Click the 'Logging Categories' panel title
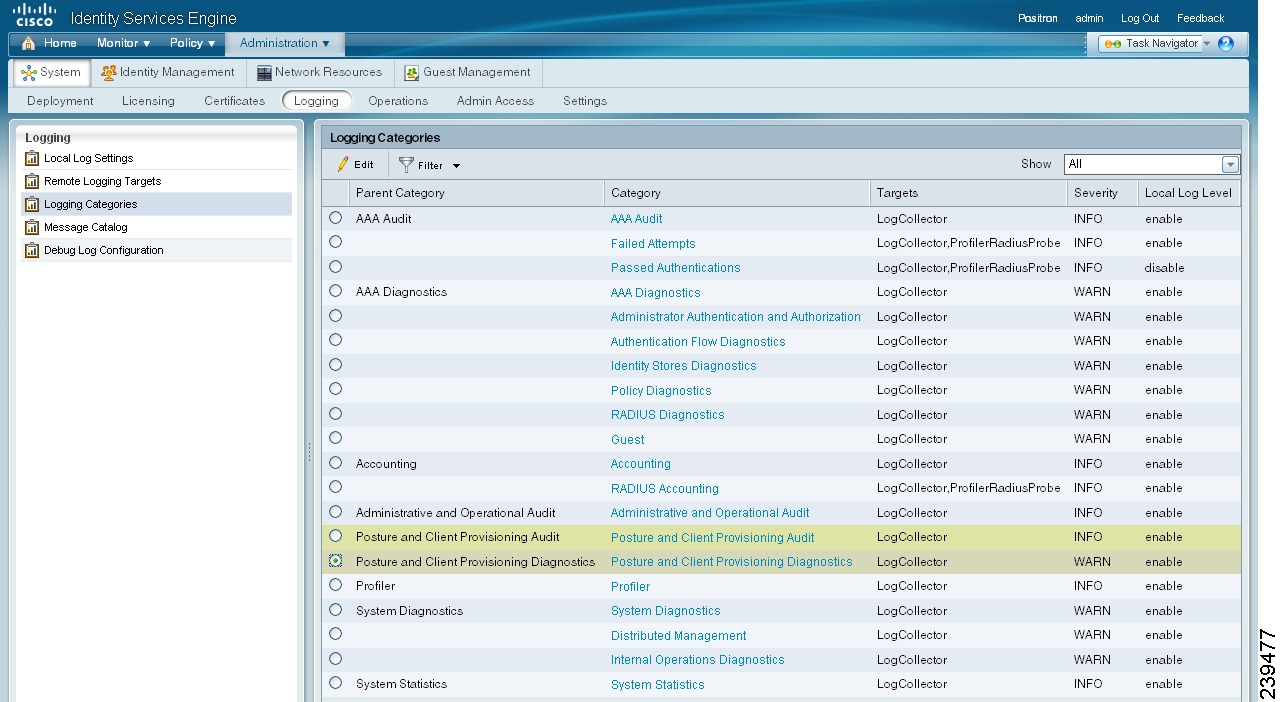Image resolution: width=1283 pixels, height=702 pixels. [x=385, y=138]
